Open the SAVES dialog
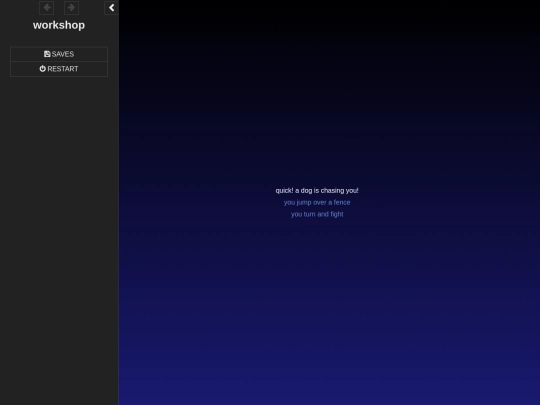Image resolution: width=540 pixels, height=405 pixels. (59, 54)
